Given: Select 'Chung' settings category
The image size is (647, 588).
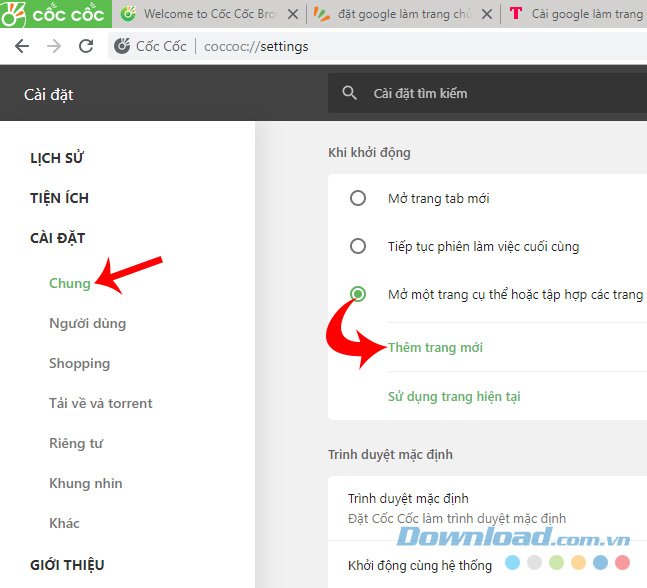Looking at the screenshot, I should click(x=70, y=283).
